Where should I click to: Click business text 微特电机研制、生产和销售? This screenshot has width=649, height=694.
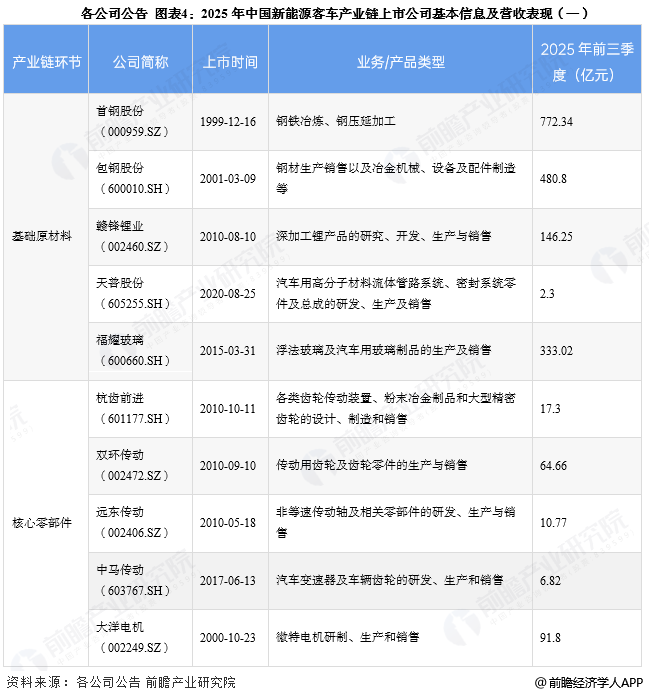point(348,637)
